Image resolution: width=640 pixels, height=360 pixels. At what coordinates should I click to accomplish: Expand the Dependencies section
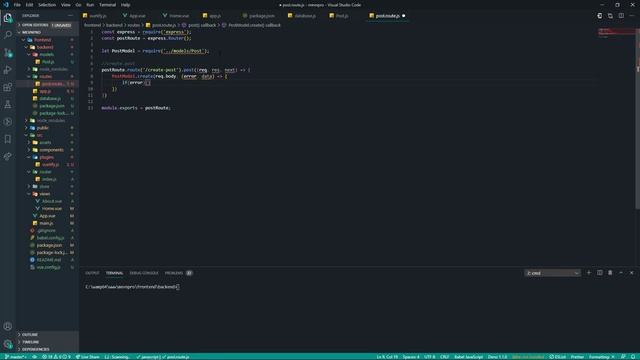(x=47, y=349)
